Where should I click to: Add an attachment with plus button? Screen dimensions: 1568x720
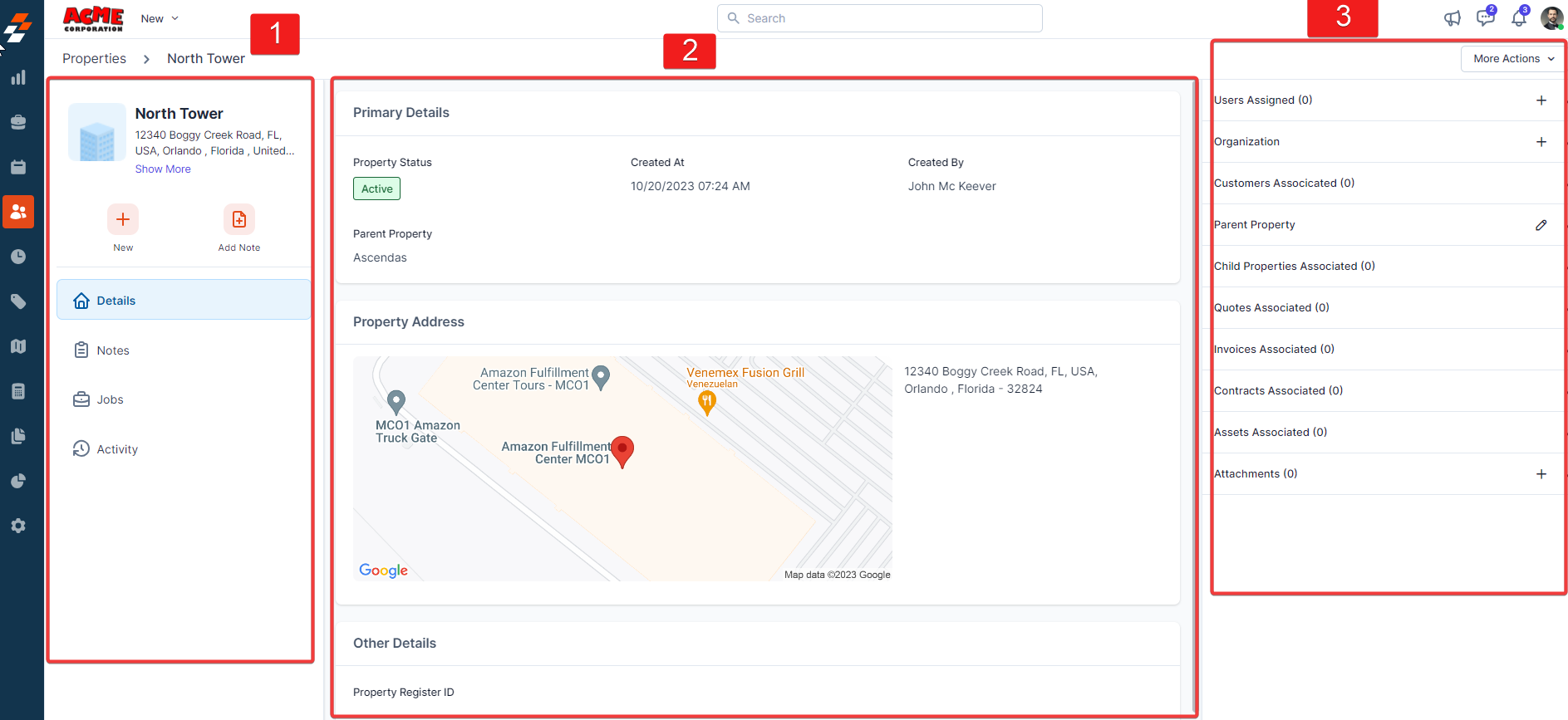point(1541,474)
